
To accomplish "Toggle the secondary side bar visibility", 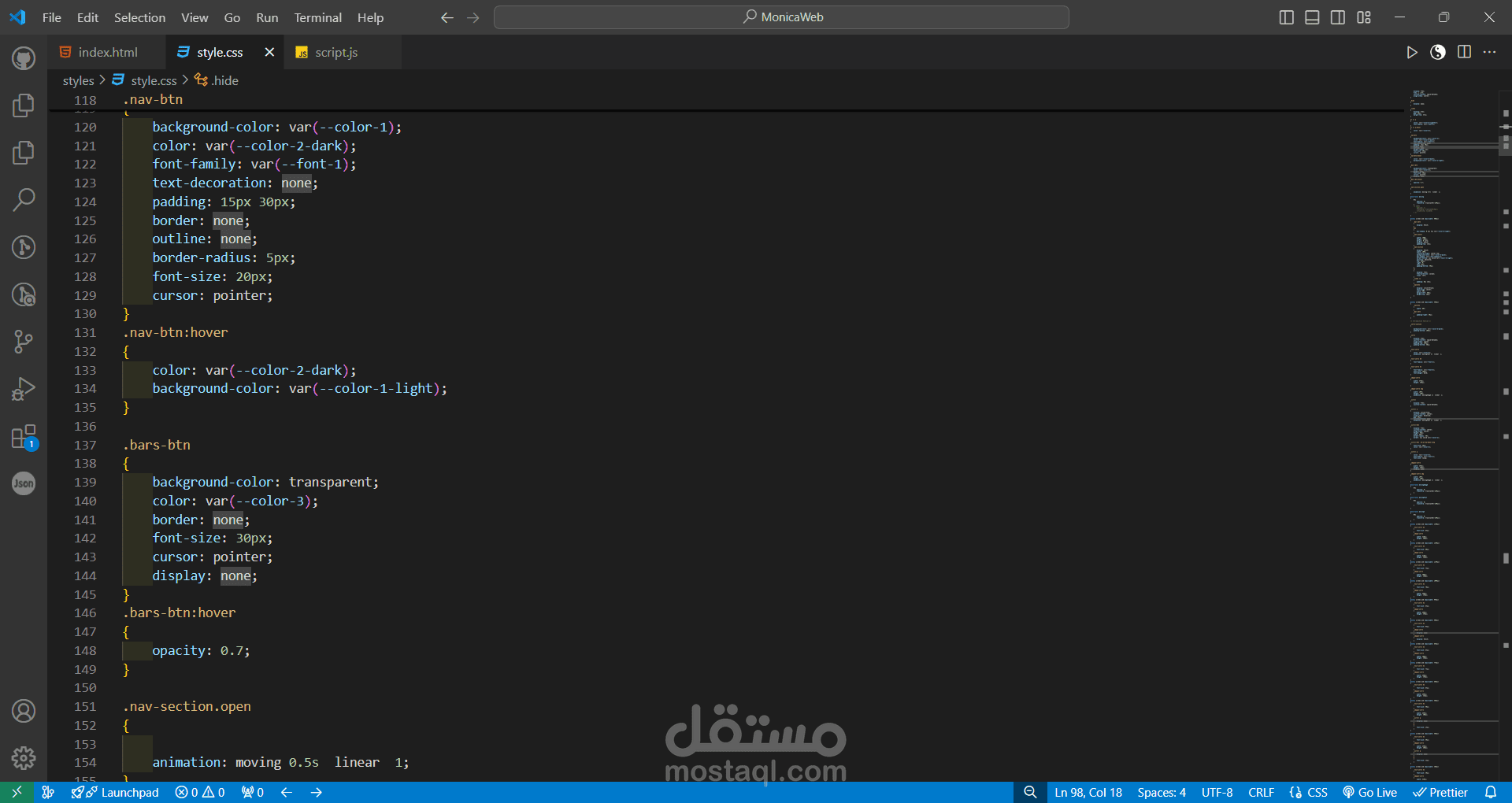I will pos(1338,17).
